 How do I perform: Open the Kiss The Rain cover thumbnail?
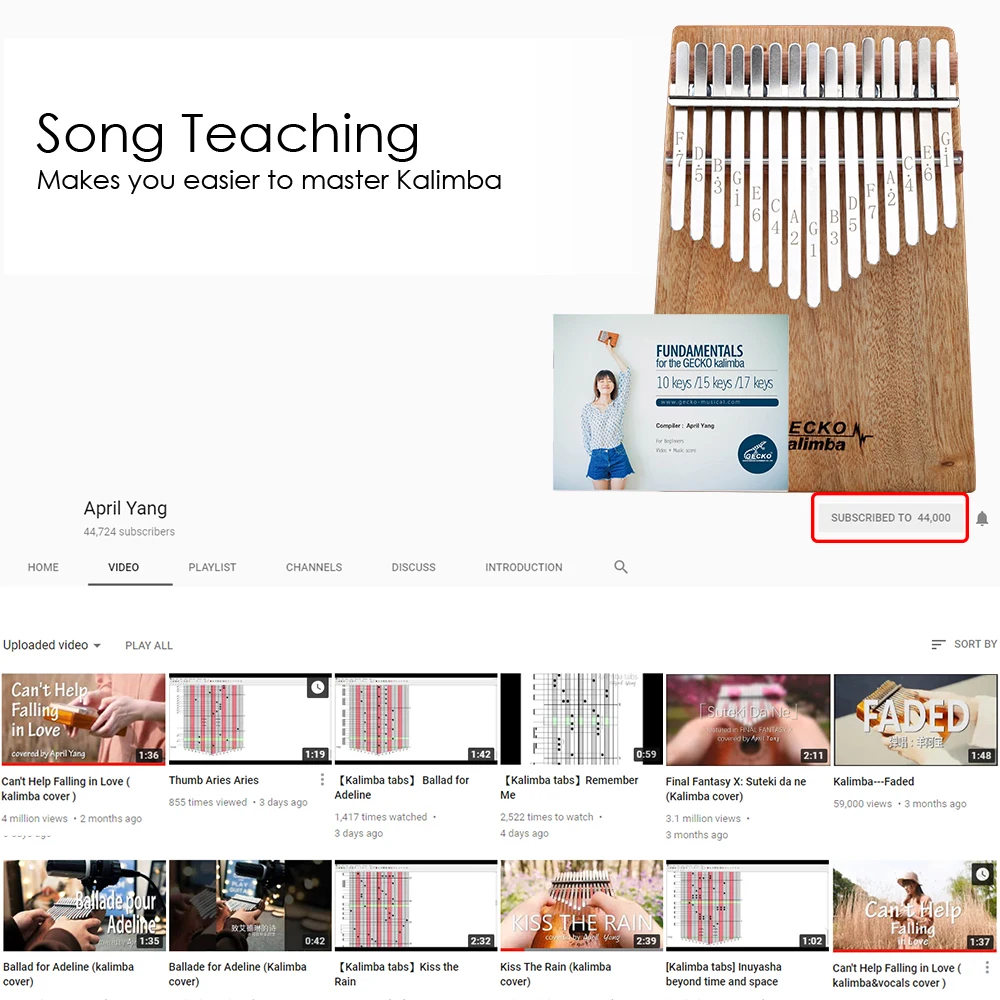click(582, 905)
